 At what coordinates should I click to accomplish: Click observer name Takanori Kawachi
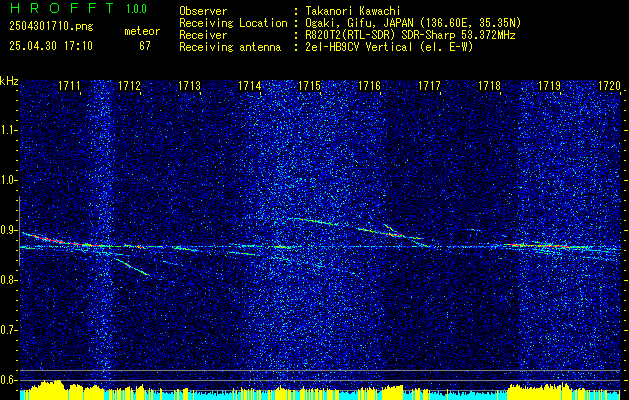[353, 11]
